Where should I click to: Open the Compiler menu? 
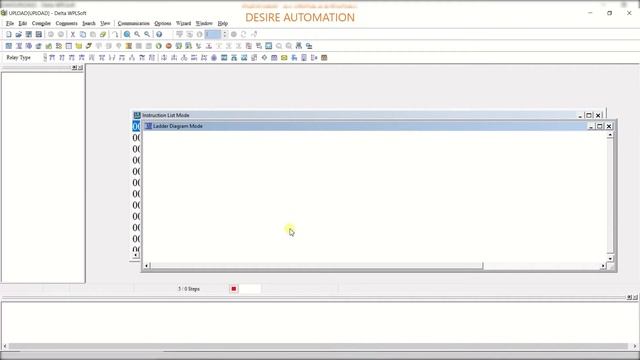point(41,23)
